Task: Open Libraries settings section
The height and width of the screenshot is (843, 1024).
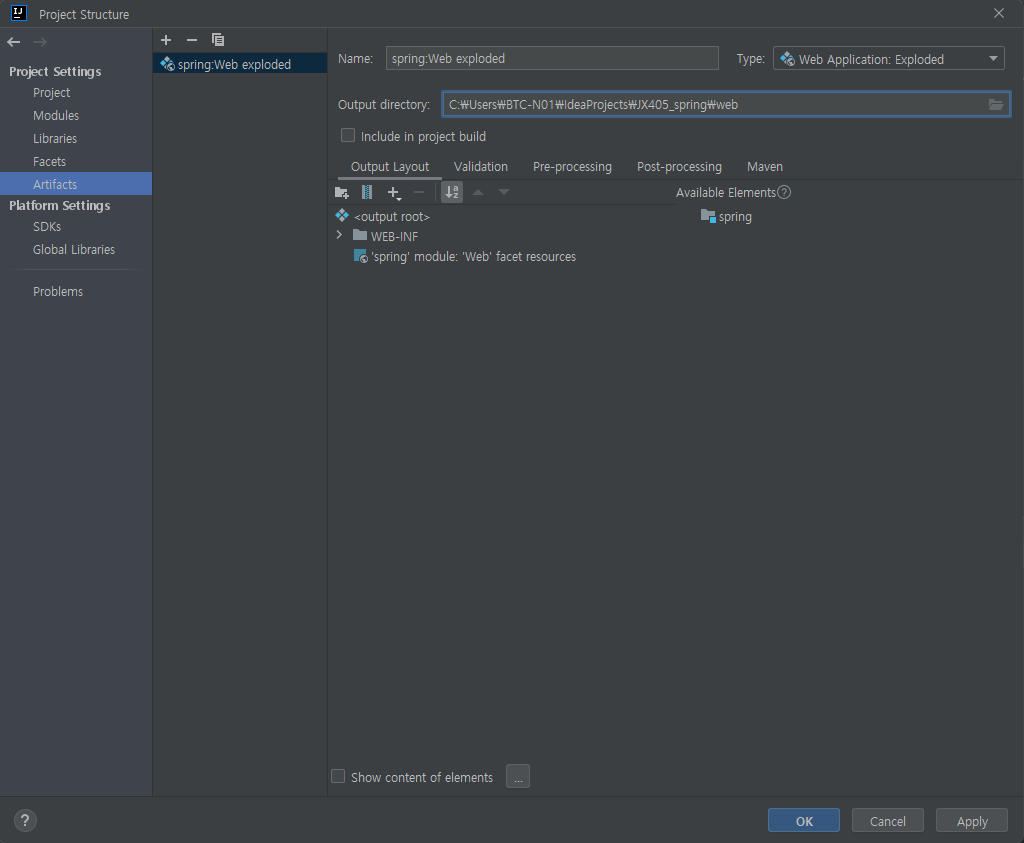Action: pyautogui.click(x=55, y=138)
